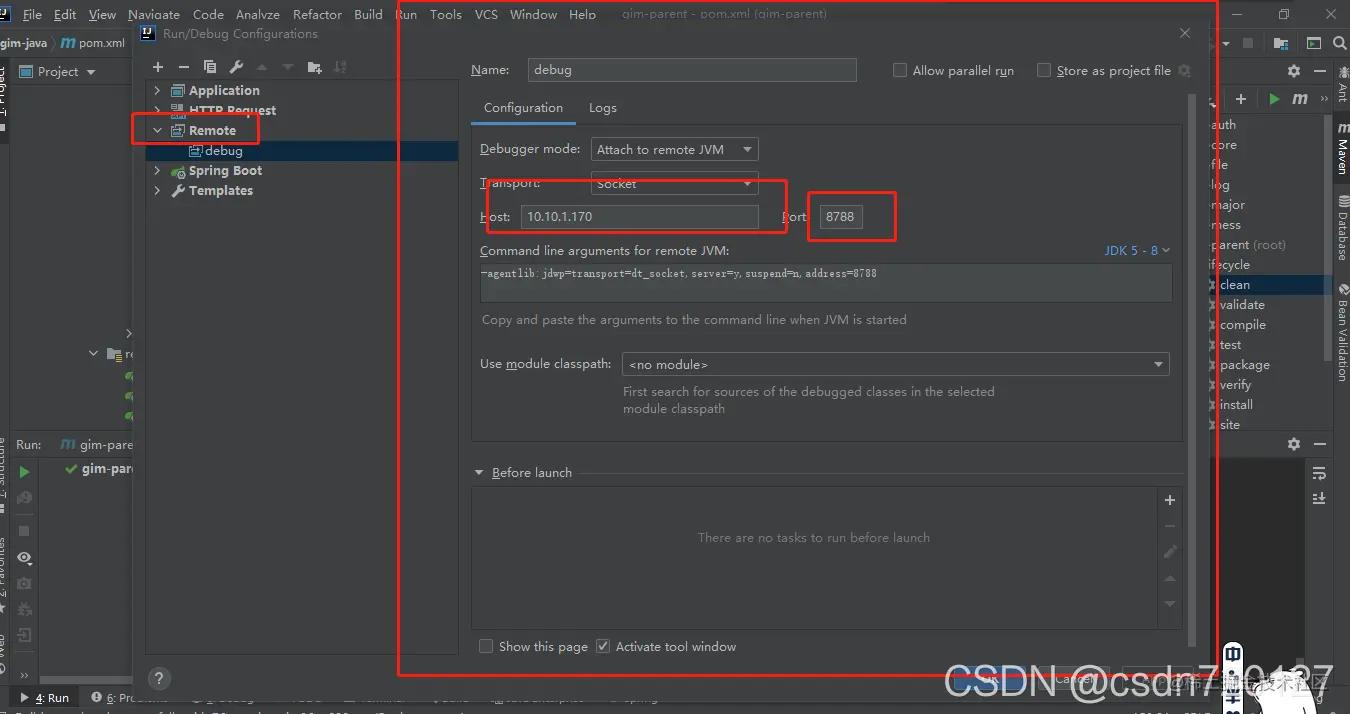
Task: Open the edit templates wrench icon
Action: [236, 67]
